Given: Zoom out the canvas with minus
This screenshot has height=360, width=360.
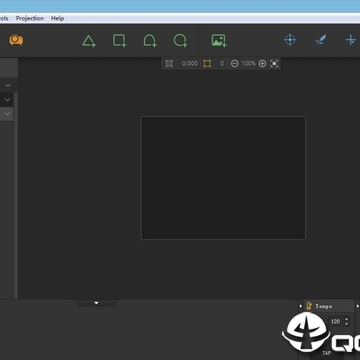Looking at the screenshot, I should pos(234,63).
